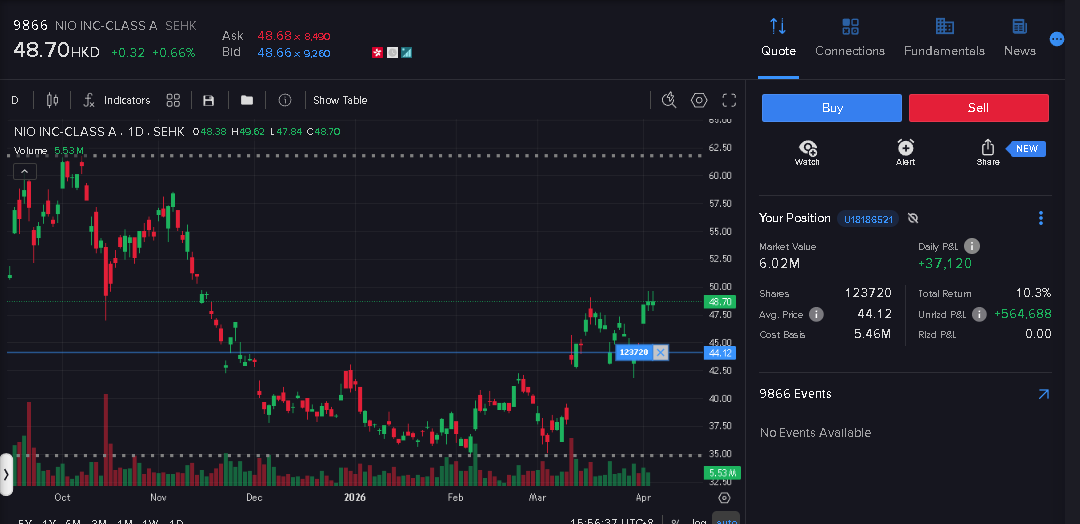Open the 9866 Events arrow link
Screen dimensions: 1080x524
pos(1043,394)
